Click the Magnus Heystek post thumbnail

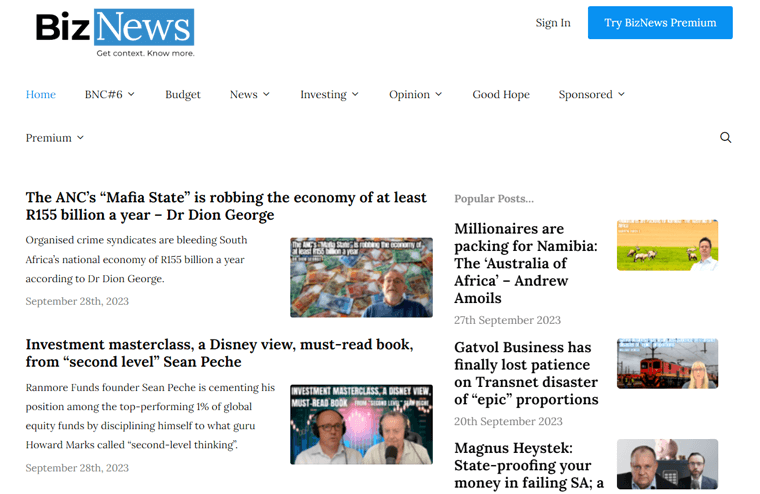point(667,464)
